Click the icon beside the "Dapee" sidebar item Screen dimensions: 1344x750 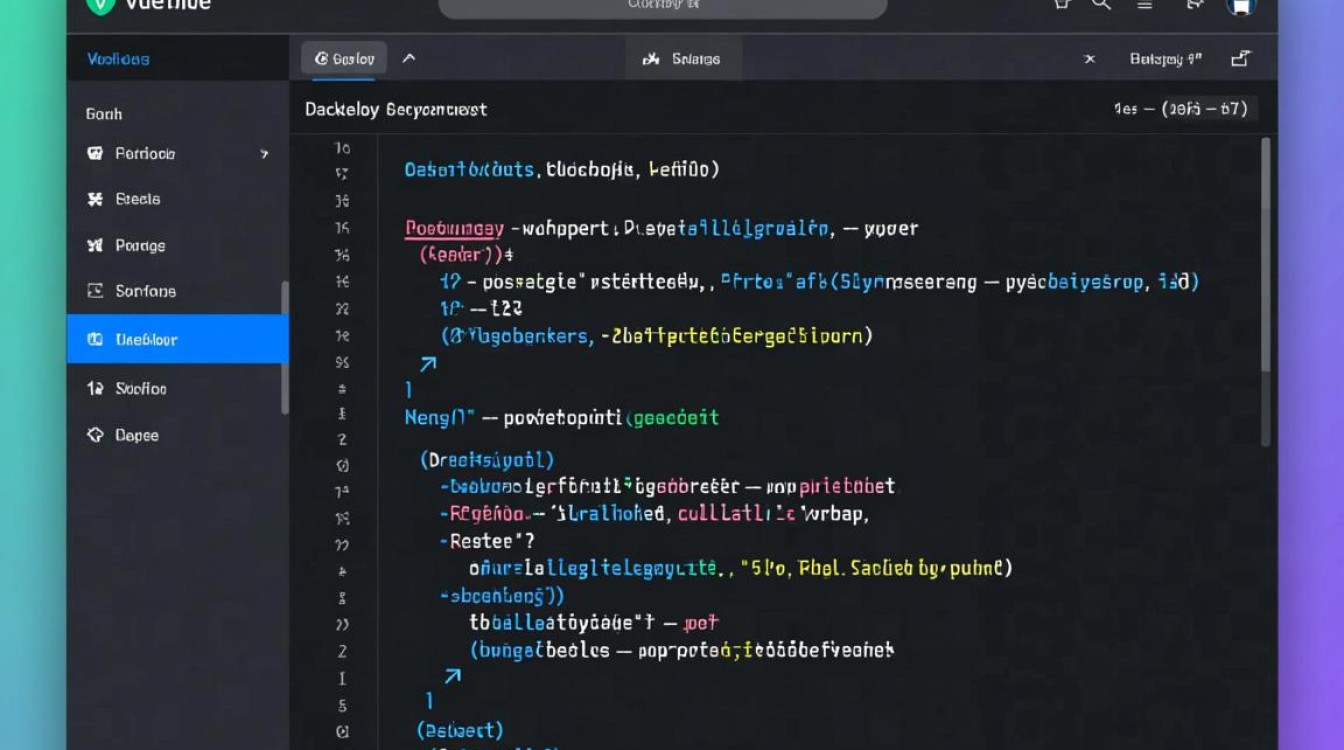tap(95, 435)
